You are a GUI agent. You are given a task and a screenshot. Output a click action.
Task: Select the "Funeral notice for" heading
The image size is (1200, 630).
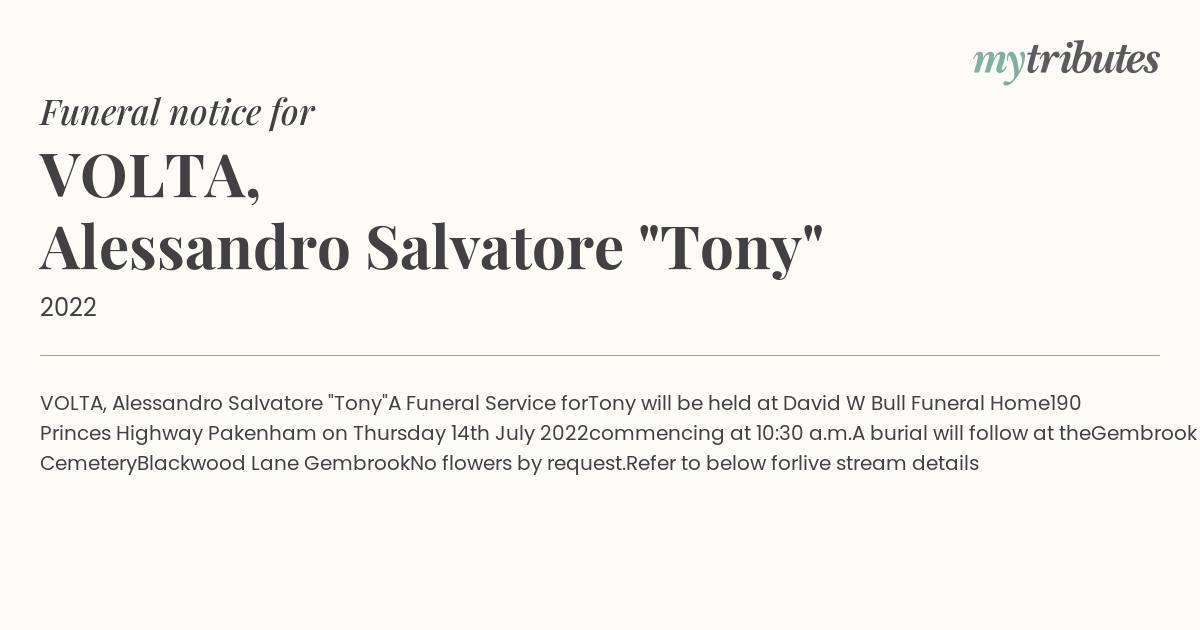pyautogui.click(x=177, y=112)
